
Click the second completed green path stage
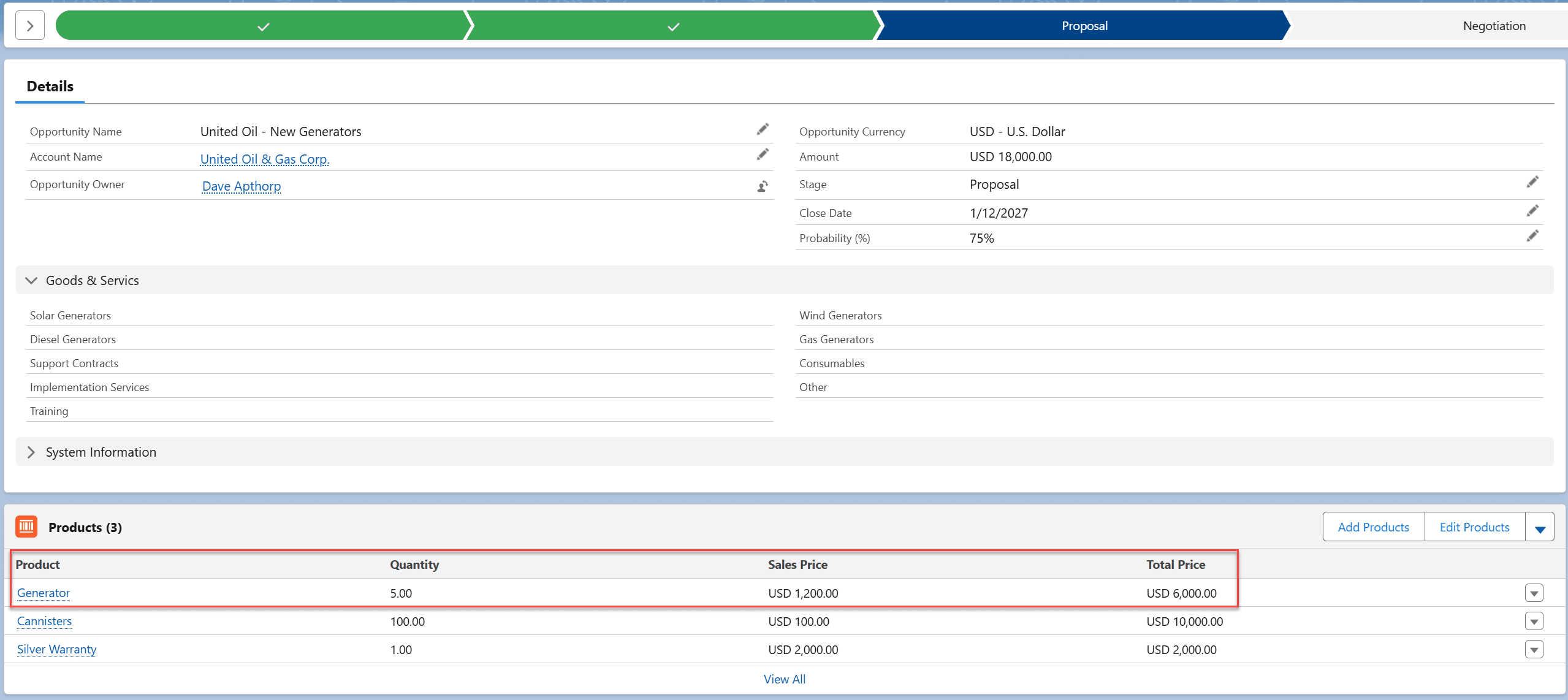pyautogui.click(x=673, y=26)
